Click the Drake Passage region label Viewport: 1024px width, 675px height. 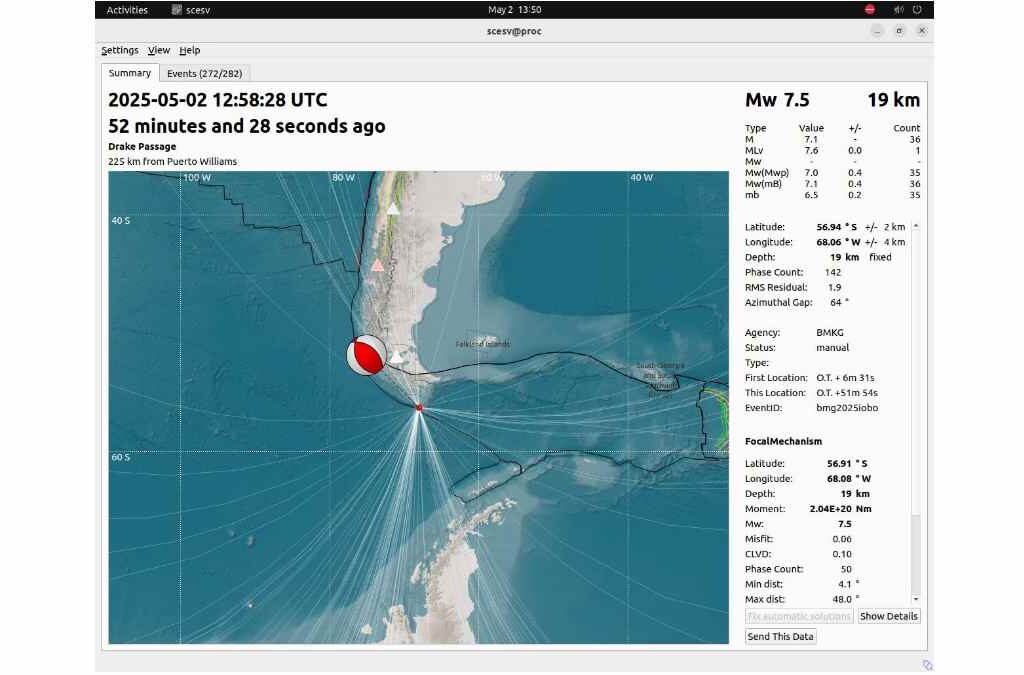tap(142, 147)
